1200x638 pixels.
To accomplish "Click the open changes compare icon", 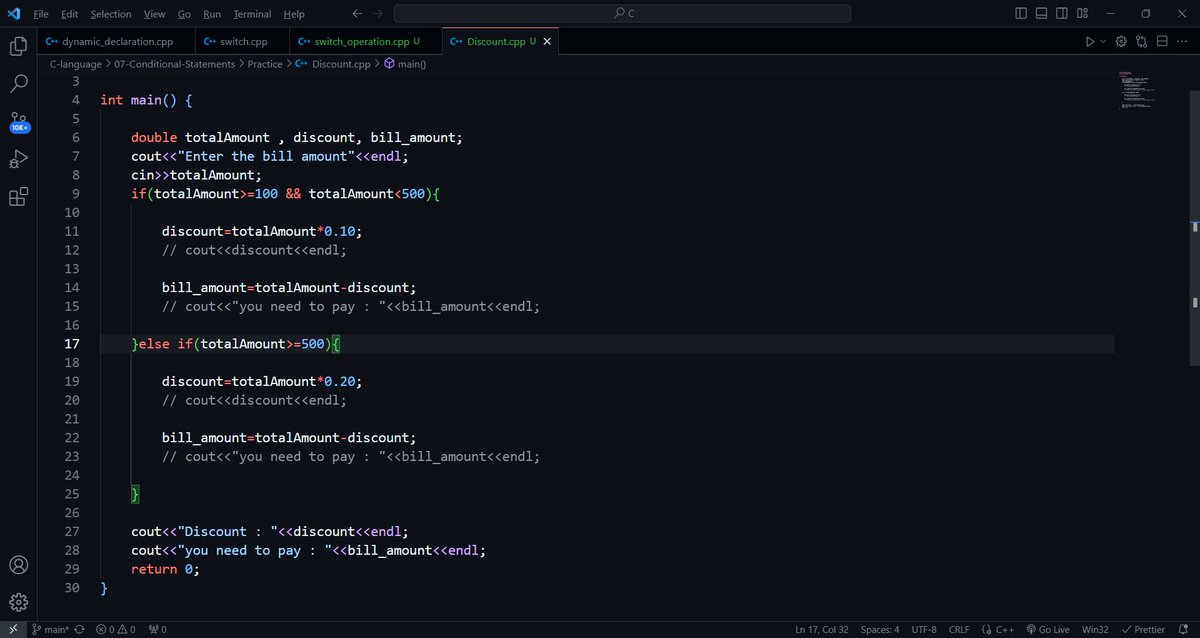I will pyautogui.click(x=1141, y=42).
